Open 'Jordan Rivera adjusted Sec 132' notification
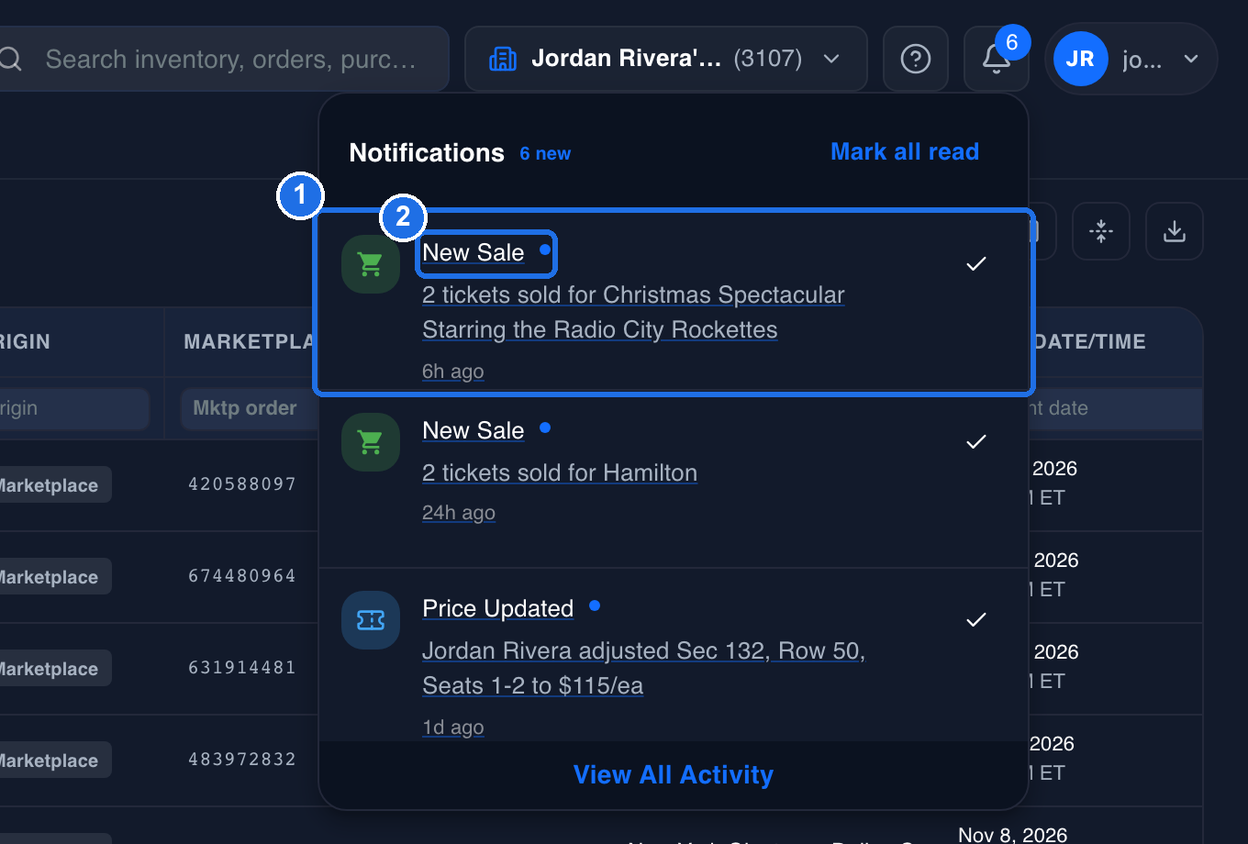Screen dimensions: 1248x844 coord(643,668)
